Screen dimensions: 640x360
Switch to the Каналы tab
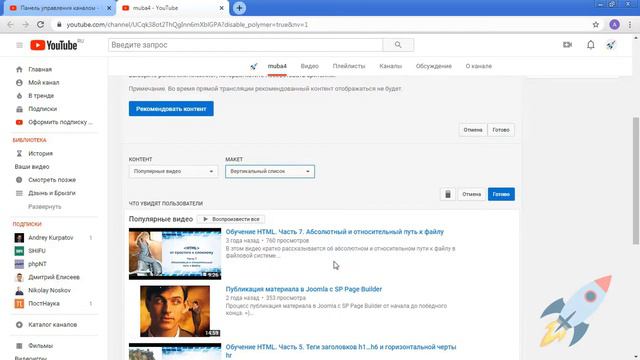tap(391, 66)
